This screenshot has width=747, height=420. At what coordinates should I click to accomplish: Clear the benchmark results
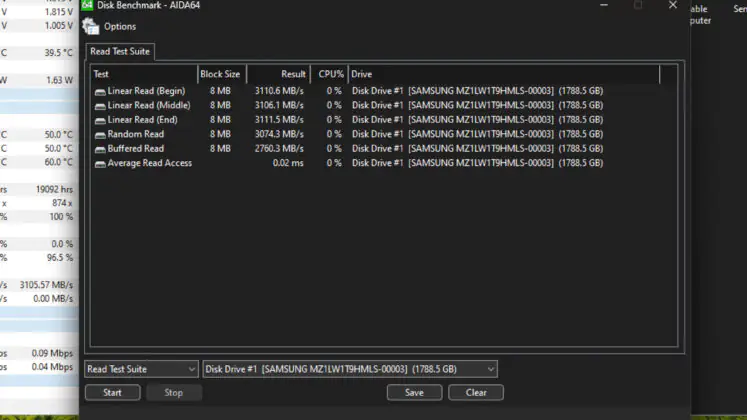pyautogui.click(x=476, y=392)
